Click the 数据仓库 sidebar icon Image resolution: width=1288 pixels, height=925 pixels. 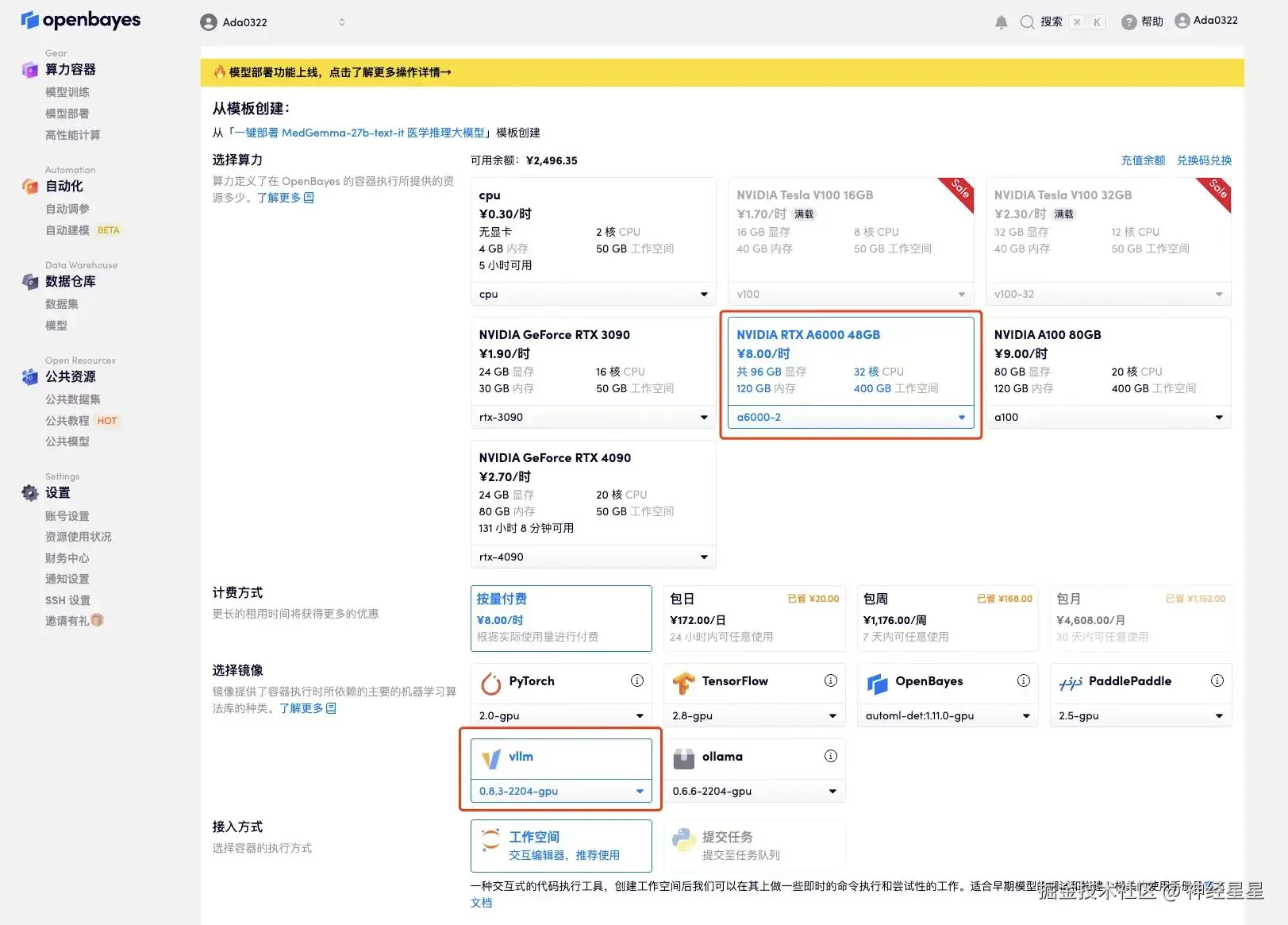(x=30, y=282)
